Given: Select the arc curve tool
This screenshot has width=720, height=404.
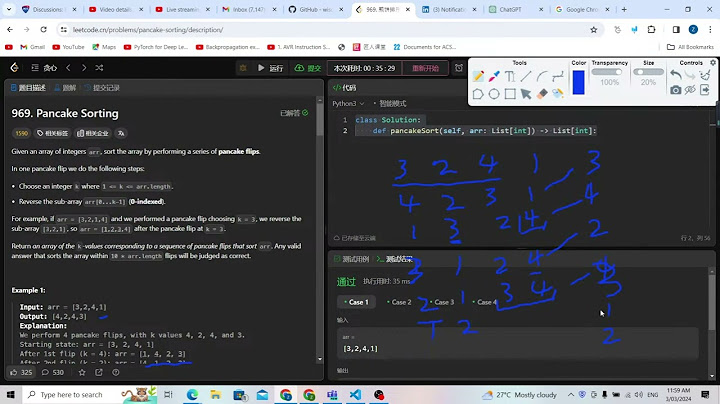Looking at the screenshot, I should [542, 76].
